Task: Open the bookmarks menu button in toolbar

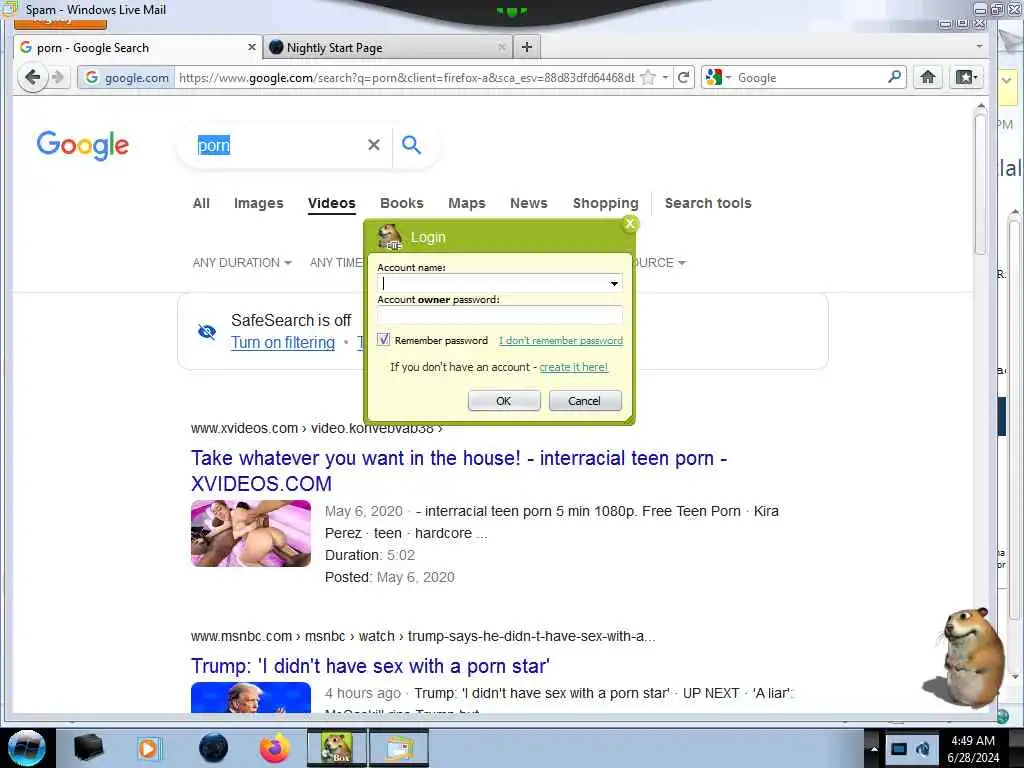Action: tap(967, 77)
